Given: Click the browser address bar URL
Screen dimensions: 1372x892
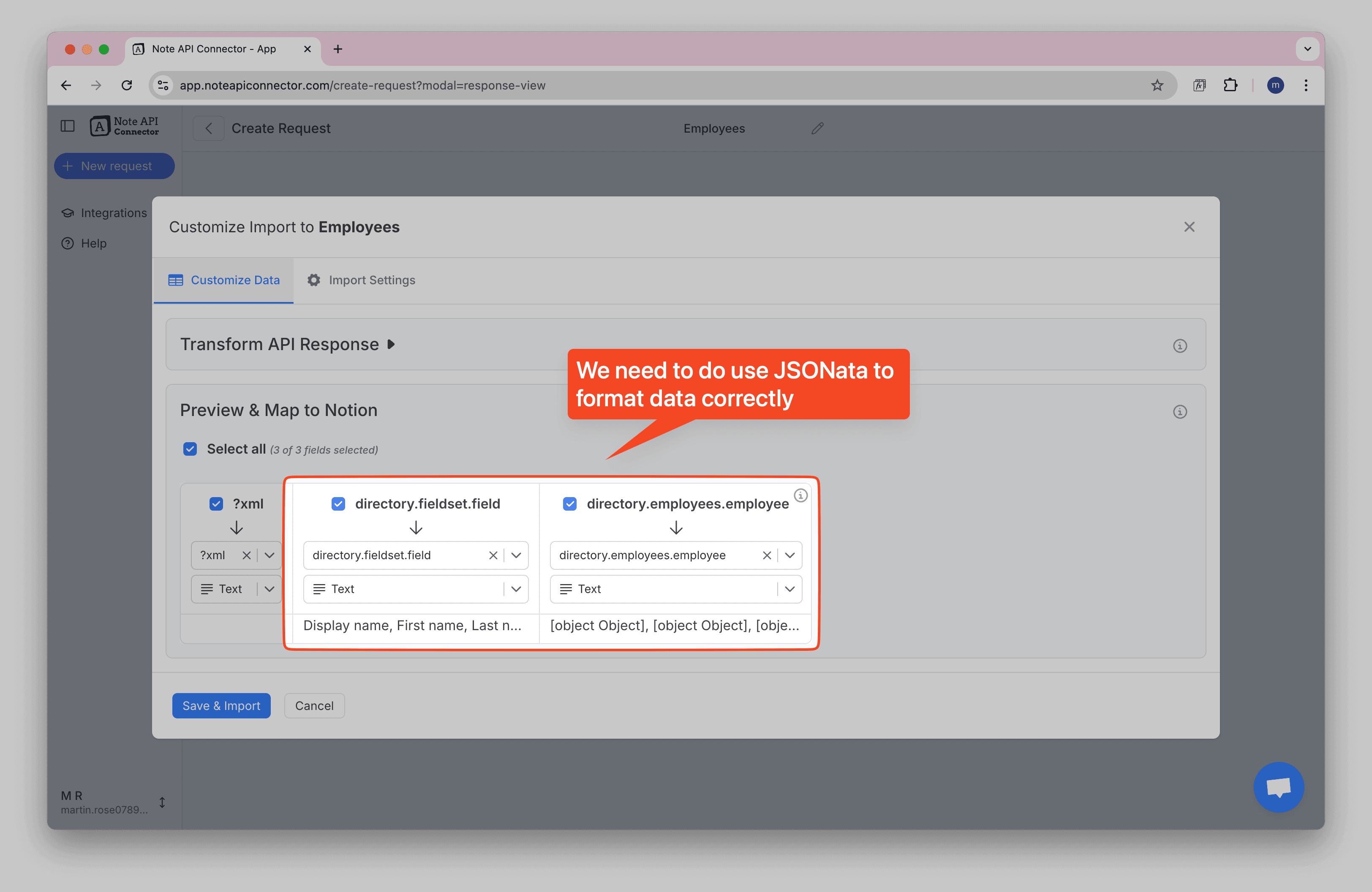Looking at the screenshot, I should click(362, 85).
